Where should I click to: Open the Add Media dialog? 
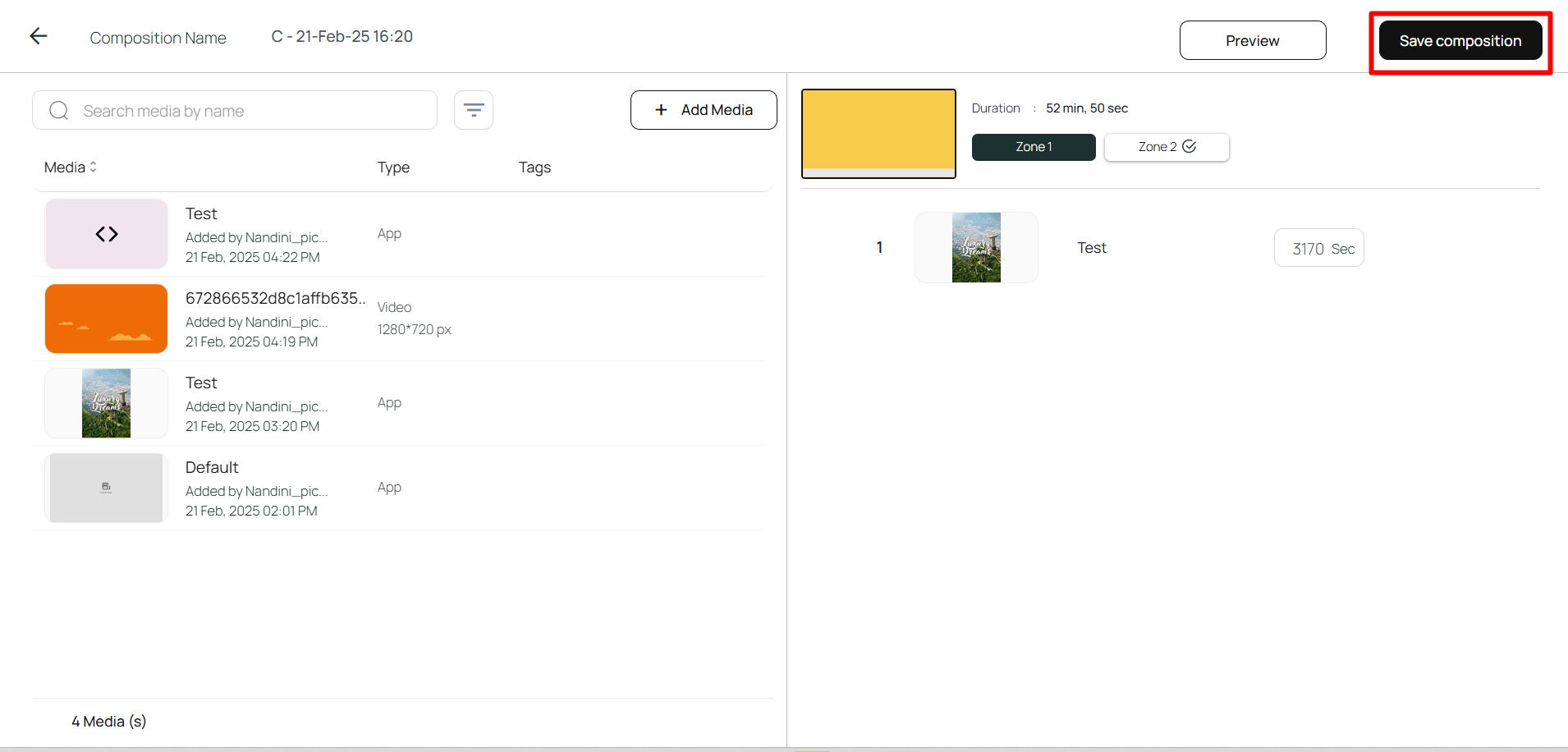pos(704,110)
